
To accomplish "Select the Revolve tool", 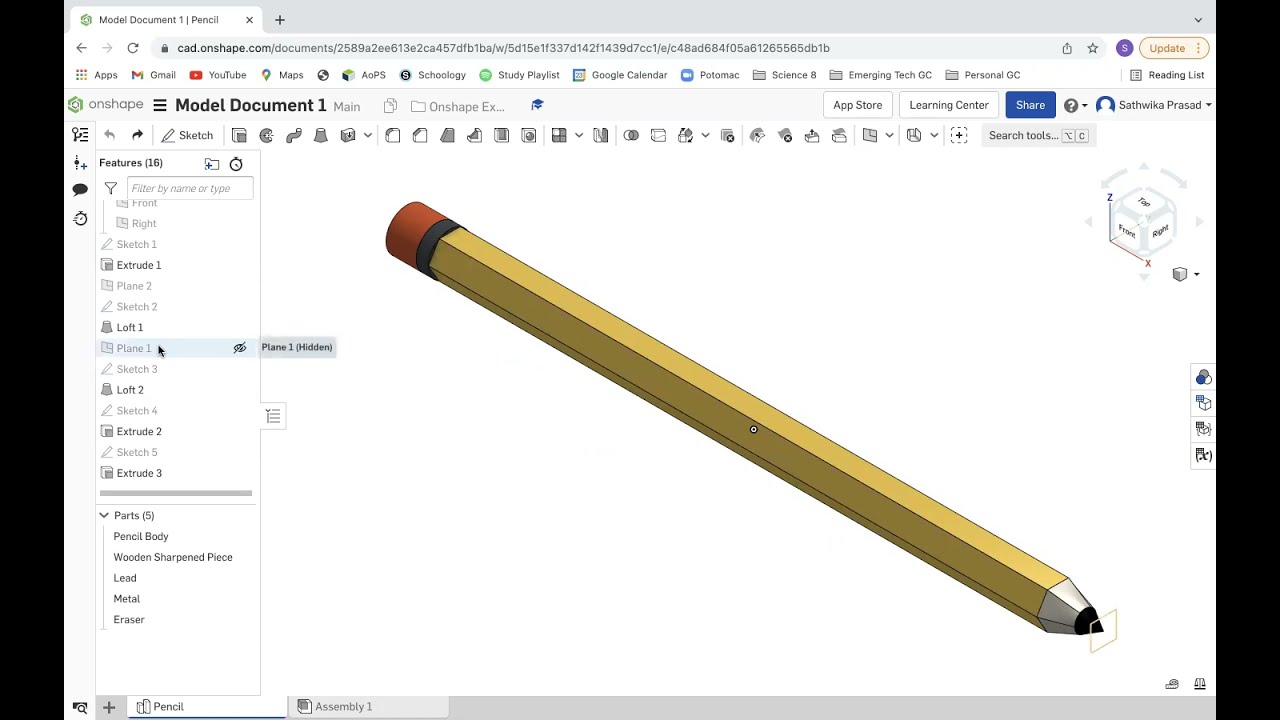I will [266, 135].
